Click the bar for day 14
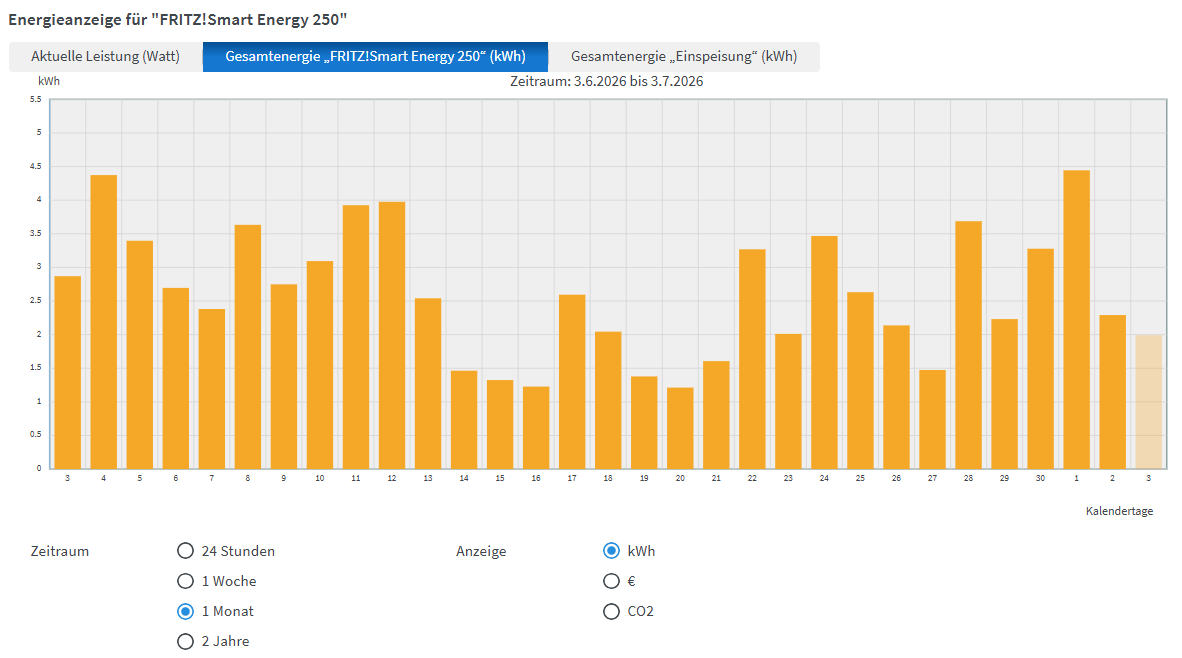Screen dimensions: 1182x658 tap(464, 420)
